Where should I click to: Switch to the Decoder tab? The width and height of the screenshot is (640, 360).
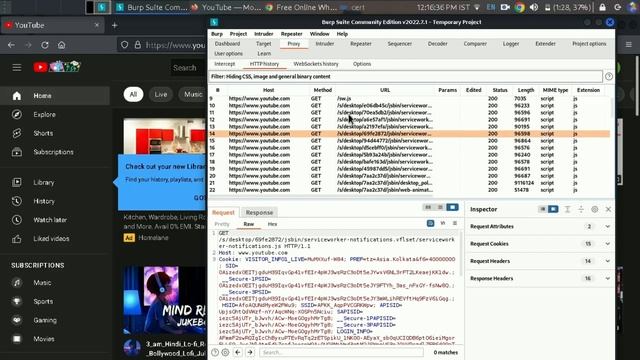tap(438, 44)
